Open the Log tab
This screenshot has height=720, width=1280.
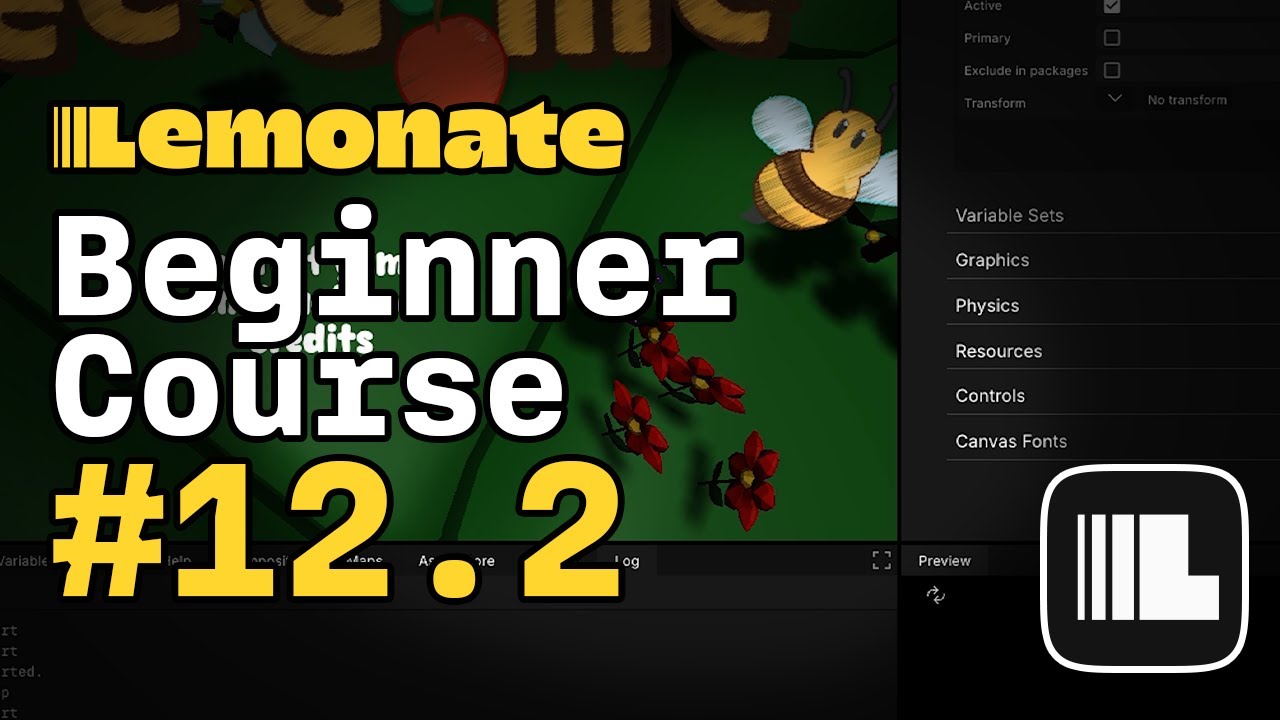[x=627, y=561]
